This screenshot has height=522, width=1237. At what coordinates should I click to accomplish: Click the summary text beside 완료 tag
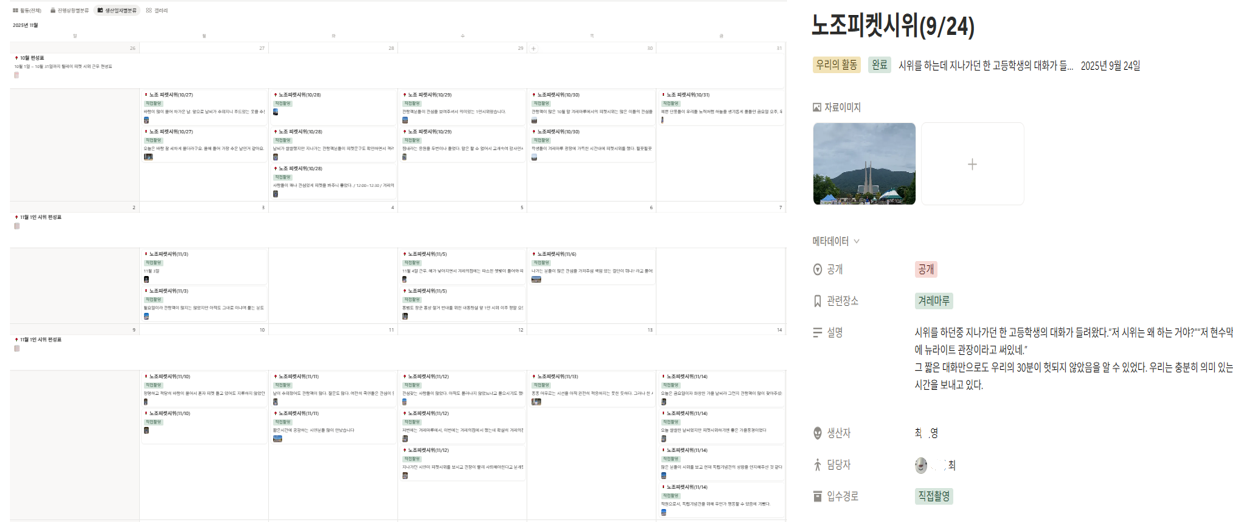pos(986,66)
